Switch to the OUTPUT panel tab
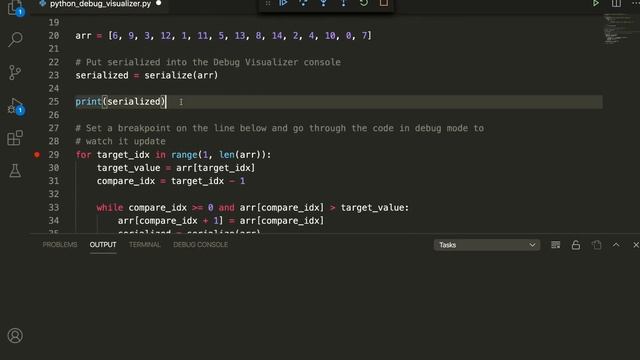 [103, 244]
